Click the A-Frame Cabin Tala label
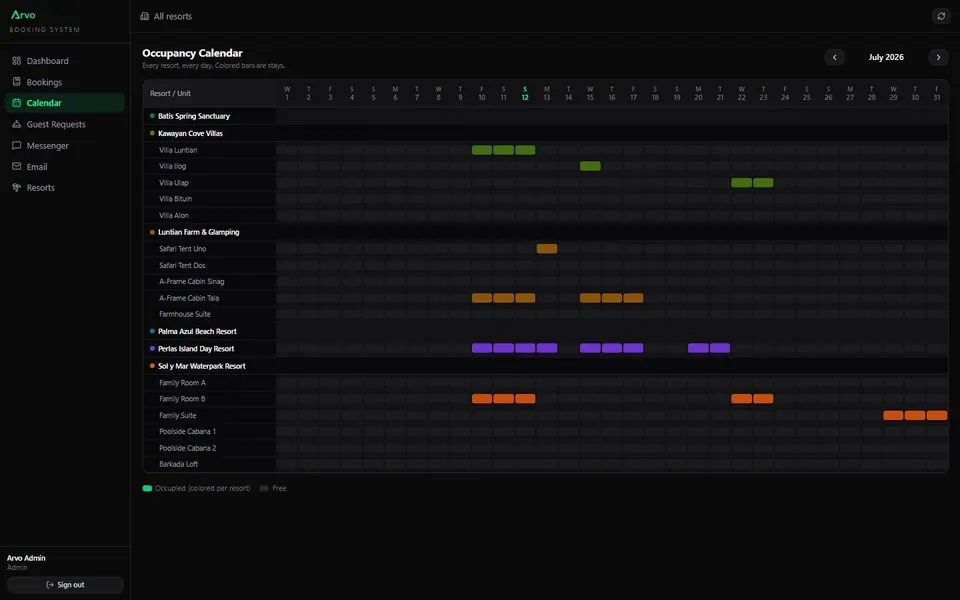The height and width of the screenshot is (600, 960). pyautogui.click(x=189, y=298)
